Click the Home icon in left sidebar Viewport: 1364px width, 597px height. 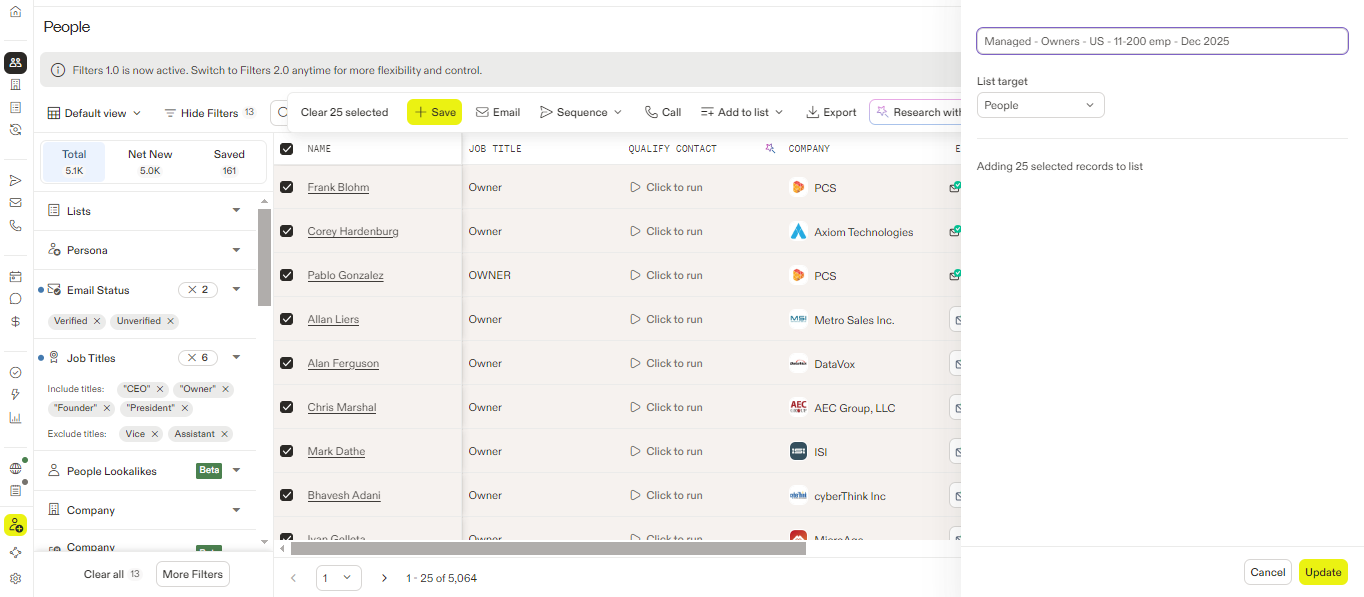point(15,12)
